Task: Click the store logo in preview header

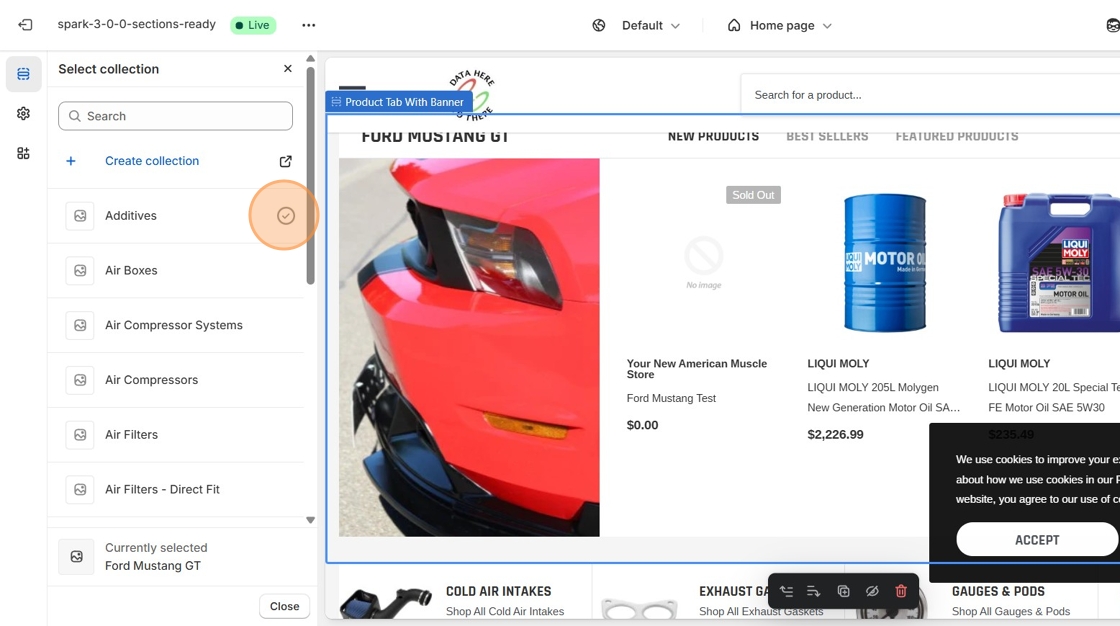Action: click(471, 94)
